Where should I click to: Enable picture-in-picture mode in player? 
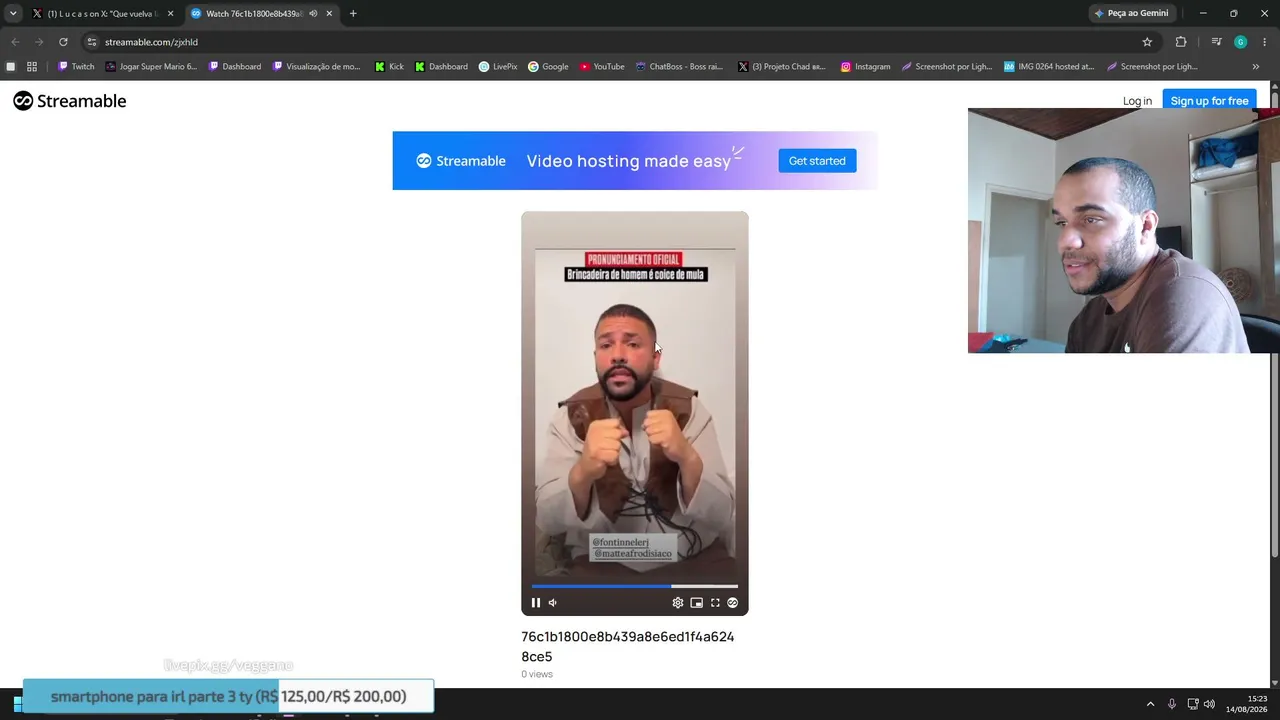tap(697, 603)
